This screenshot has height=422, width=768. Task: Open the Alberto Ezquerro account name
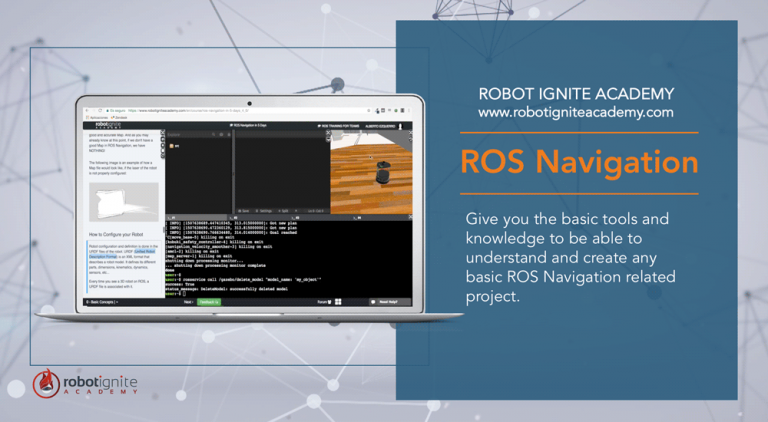pyautogui.click(x=380, y=126)
